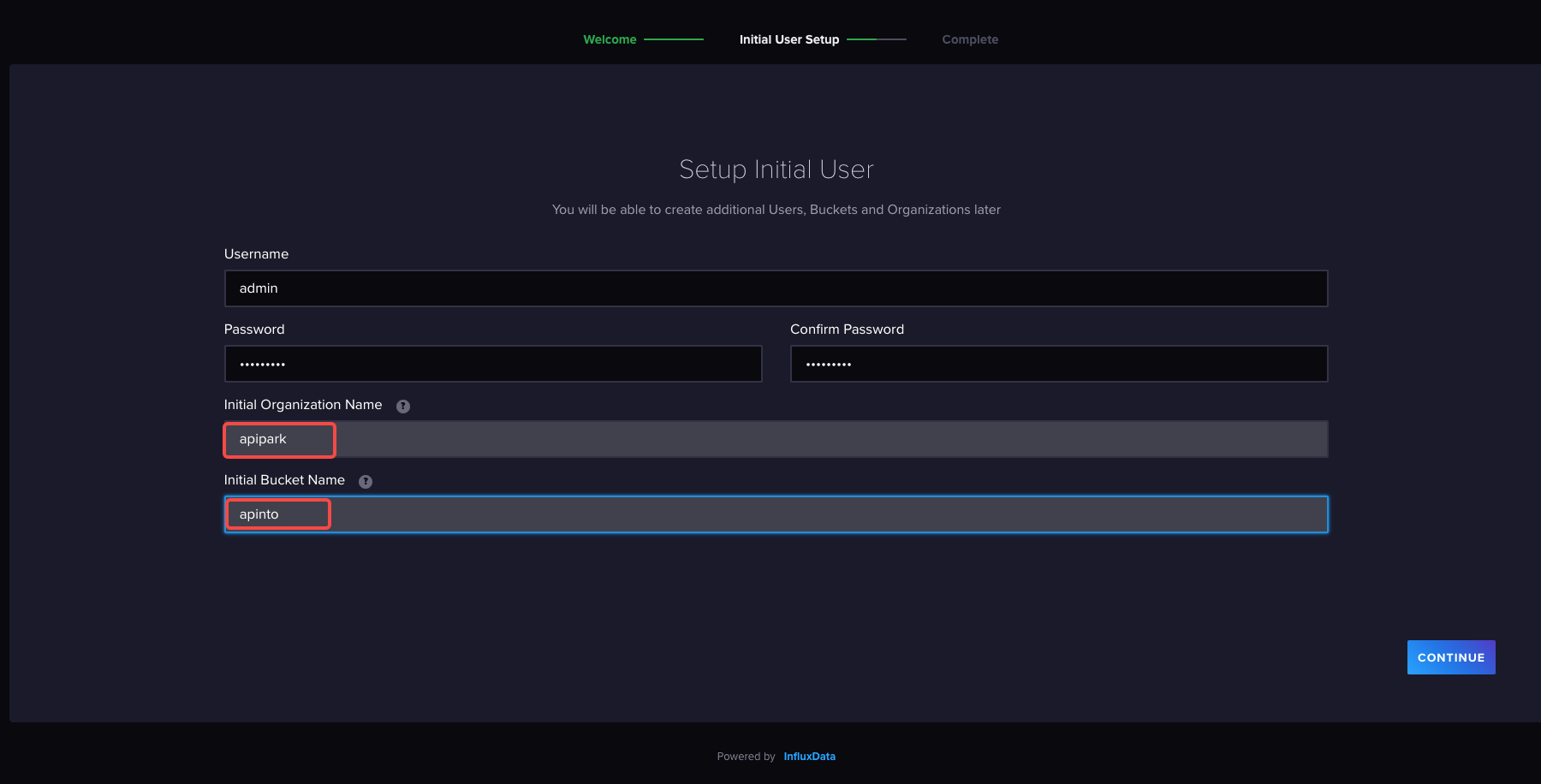Focus the Username field containing admin
Viewport: 1541px width, 784px height.
[x=776, y=288]
